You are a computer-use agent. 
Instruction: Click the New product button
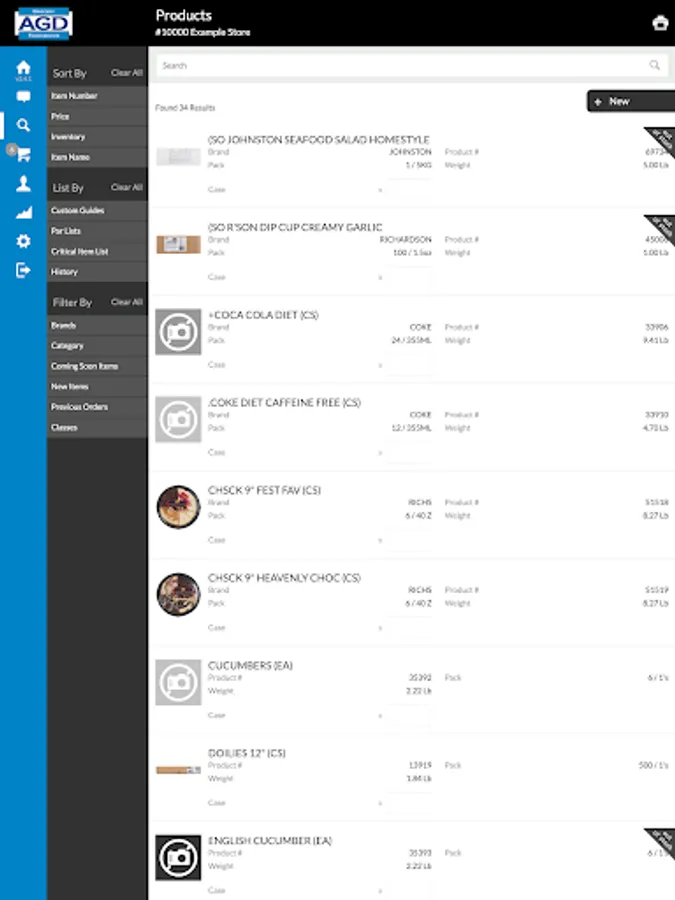pos(631,101)
